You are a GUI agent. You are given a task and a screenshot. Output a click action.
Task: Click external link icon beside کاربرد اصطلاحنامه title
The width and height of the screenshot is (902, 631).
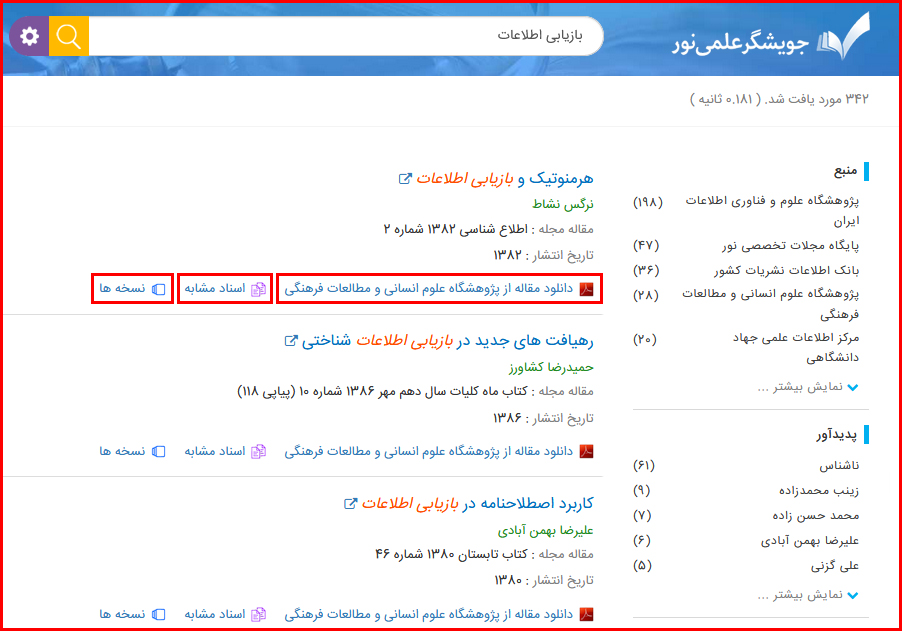coord(350,502)
